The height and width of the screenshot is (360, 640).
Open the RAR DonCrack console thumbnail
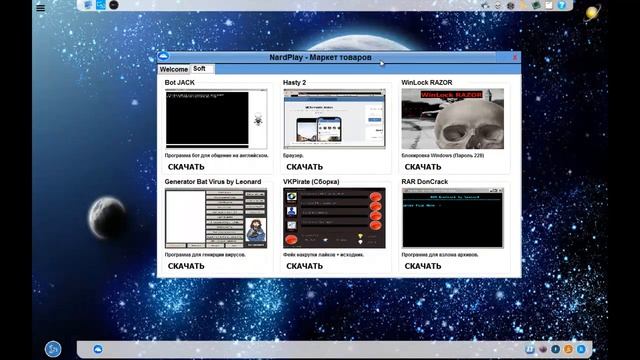point(453,218)
